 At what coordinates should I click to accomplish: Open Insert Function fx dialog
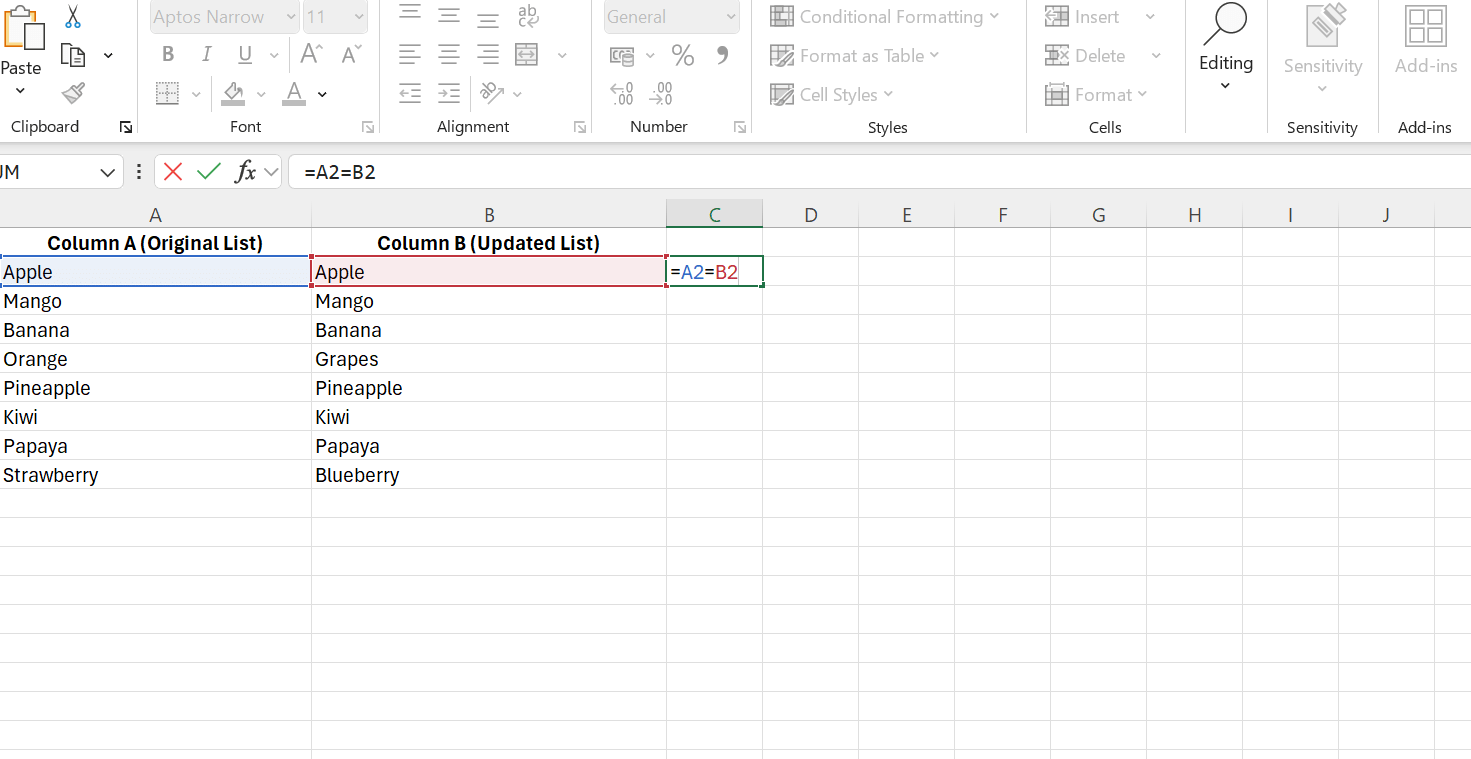click(x=245, y=172)
